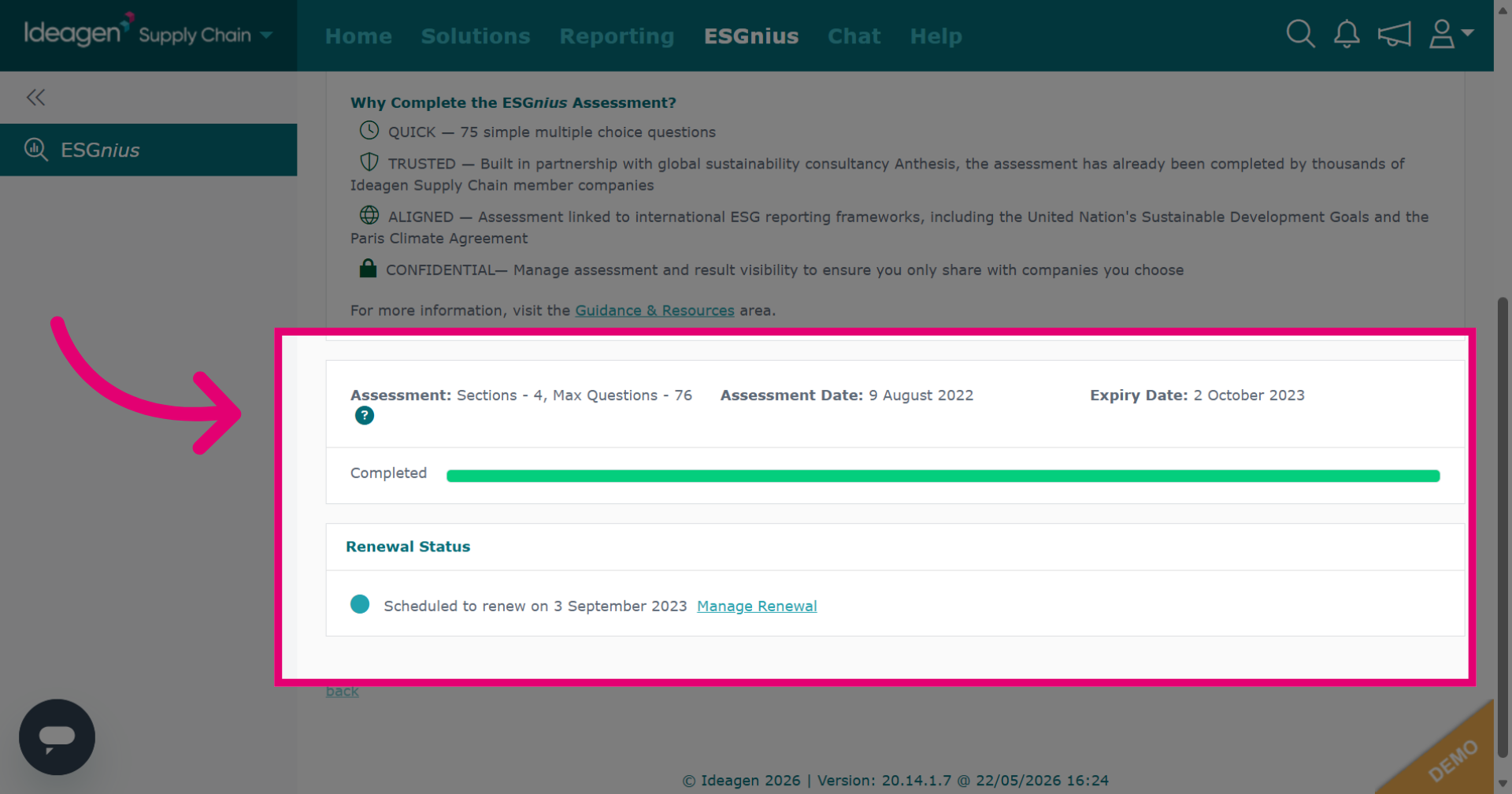Open the search magnifier icon
Screen dimensions: 1512x794
(x=1300, y=34)
